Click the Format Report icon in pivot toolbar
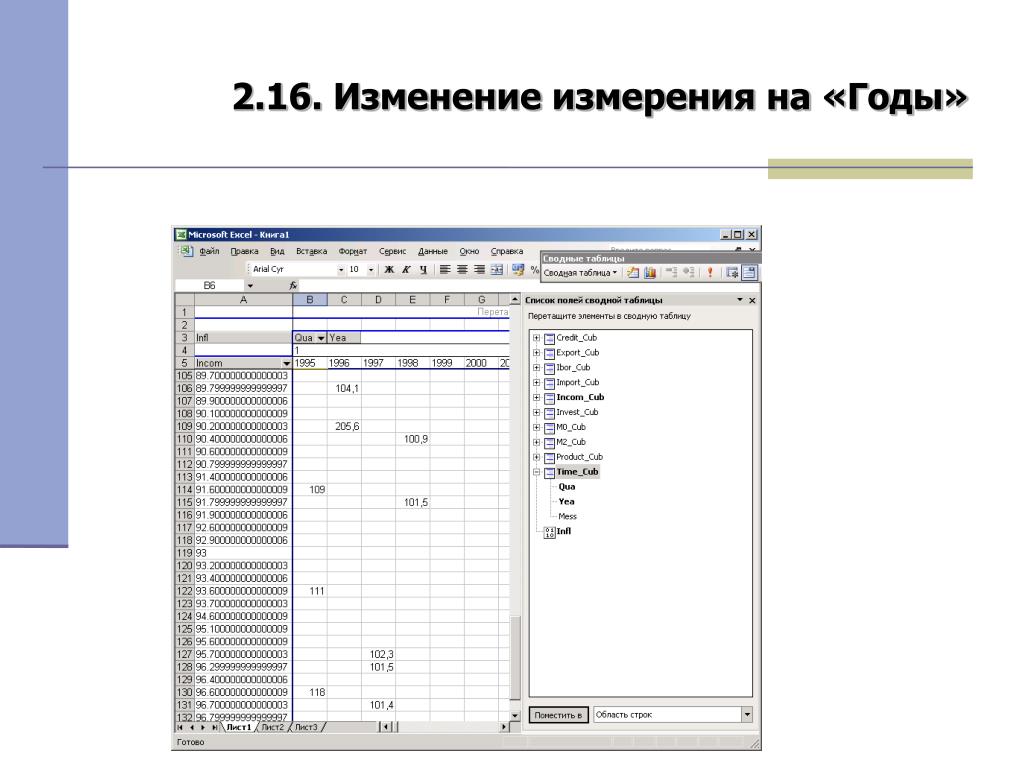 pos(633,273)
